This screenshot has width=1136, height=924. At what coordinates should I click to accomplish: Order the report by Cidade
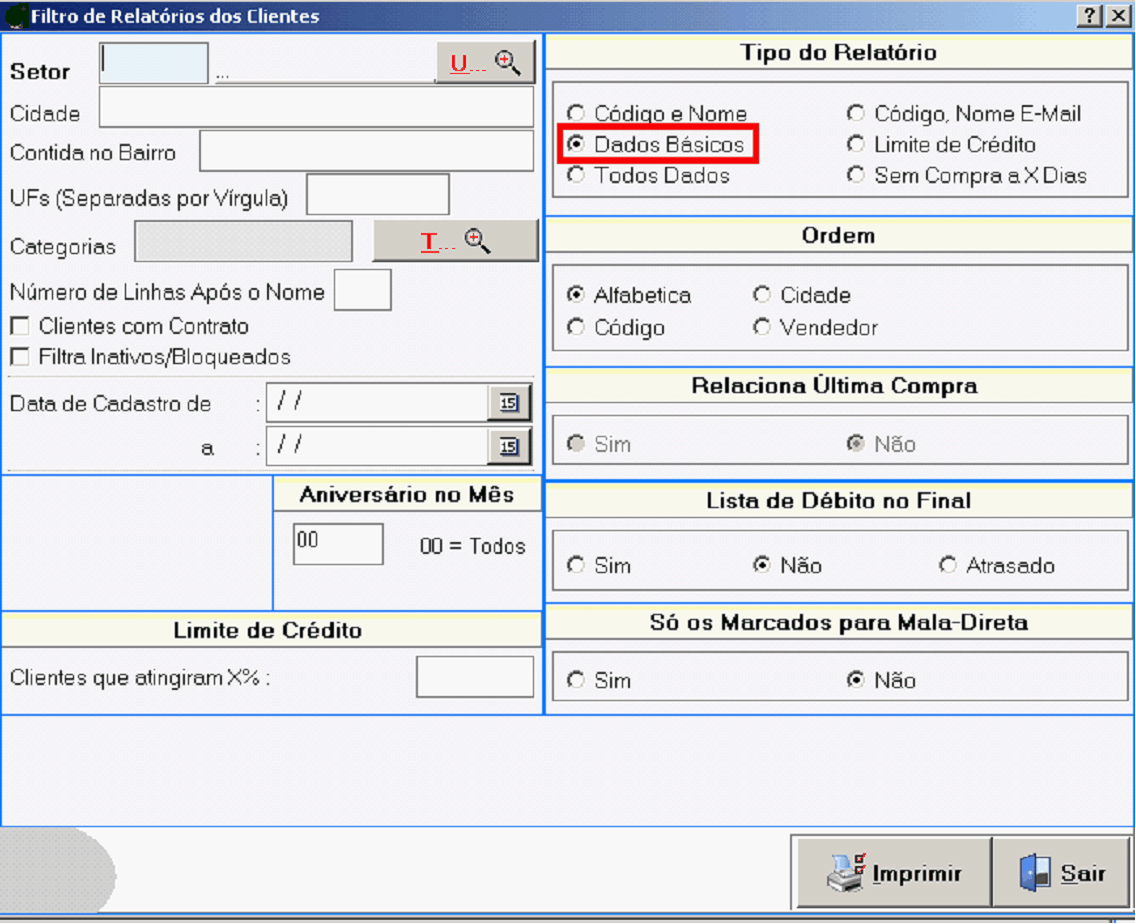(762, 295)
